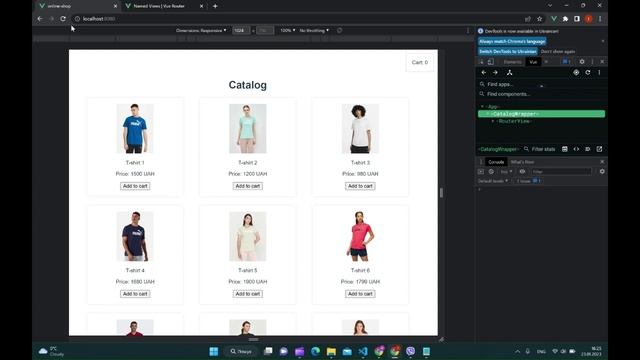Add T-shirt 3 to cart
The image size is (640, 360).
(360, 186)
